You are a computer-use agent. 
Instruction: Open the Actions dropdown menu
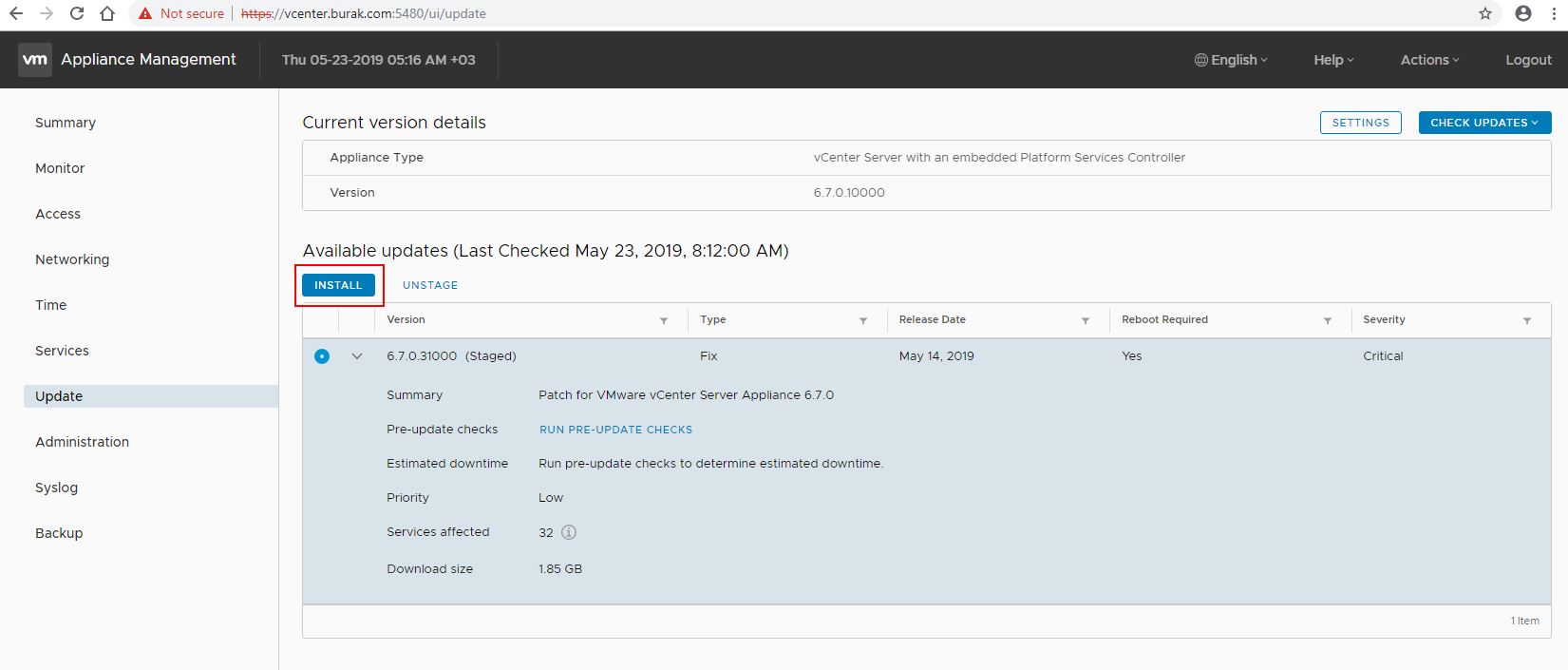pos(1429,59)
